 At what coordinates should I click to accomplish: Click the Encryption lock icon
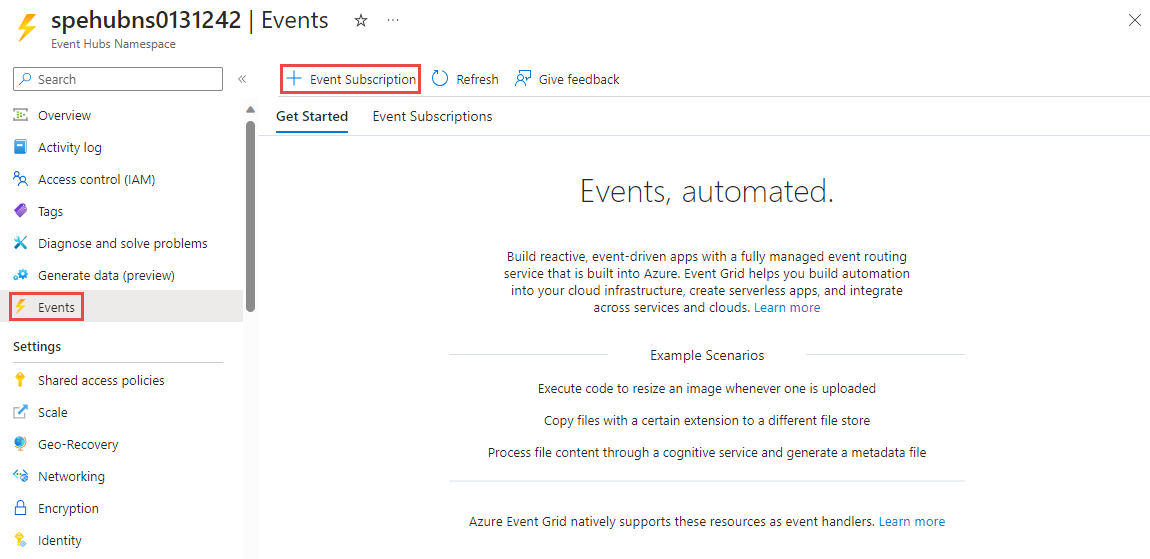[20, 508]
